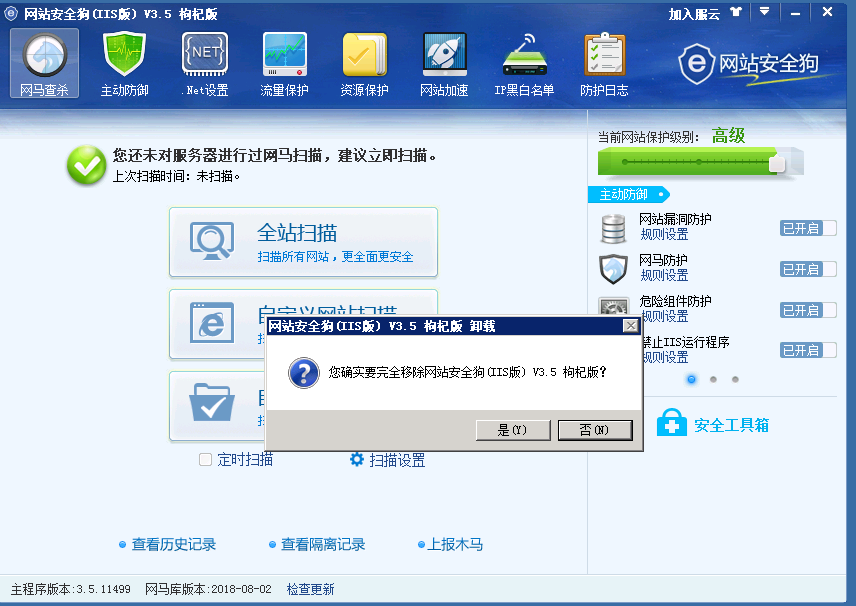Select the 主动防御 panel tab
Viewport: 856px width, 606px height.
point(628,194)
